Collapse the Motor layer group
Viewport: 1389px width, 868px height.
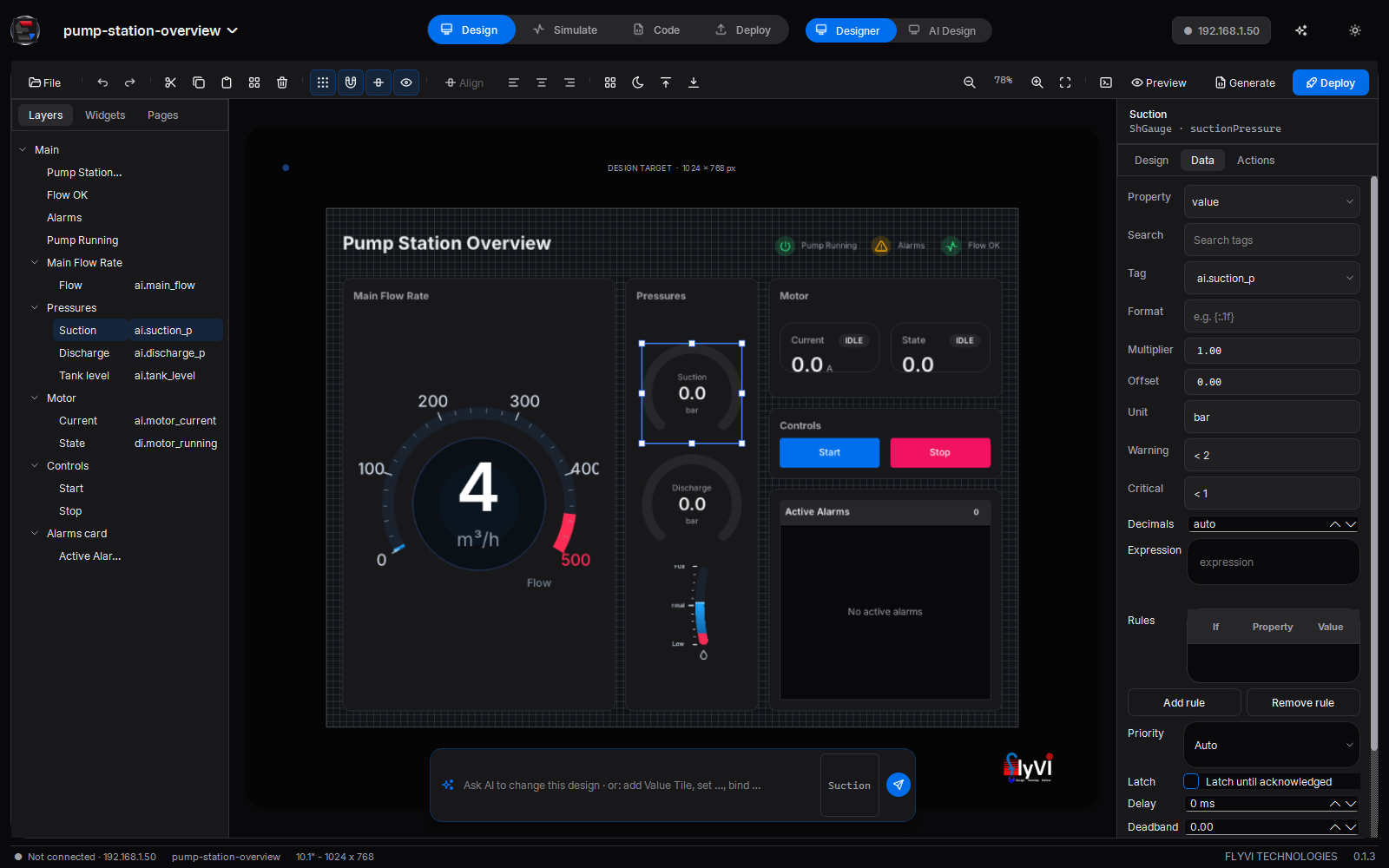coord(35,398)
